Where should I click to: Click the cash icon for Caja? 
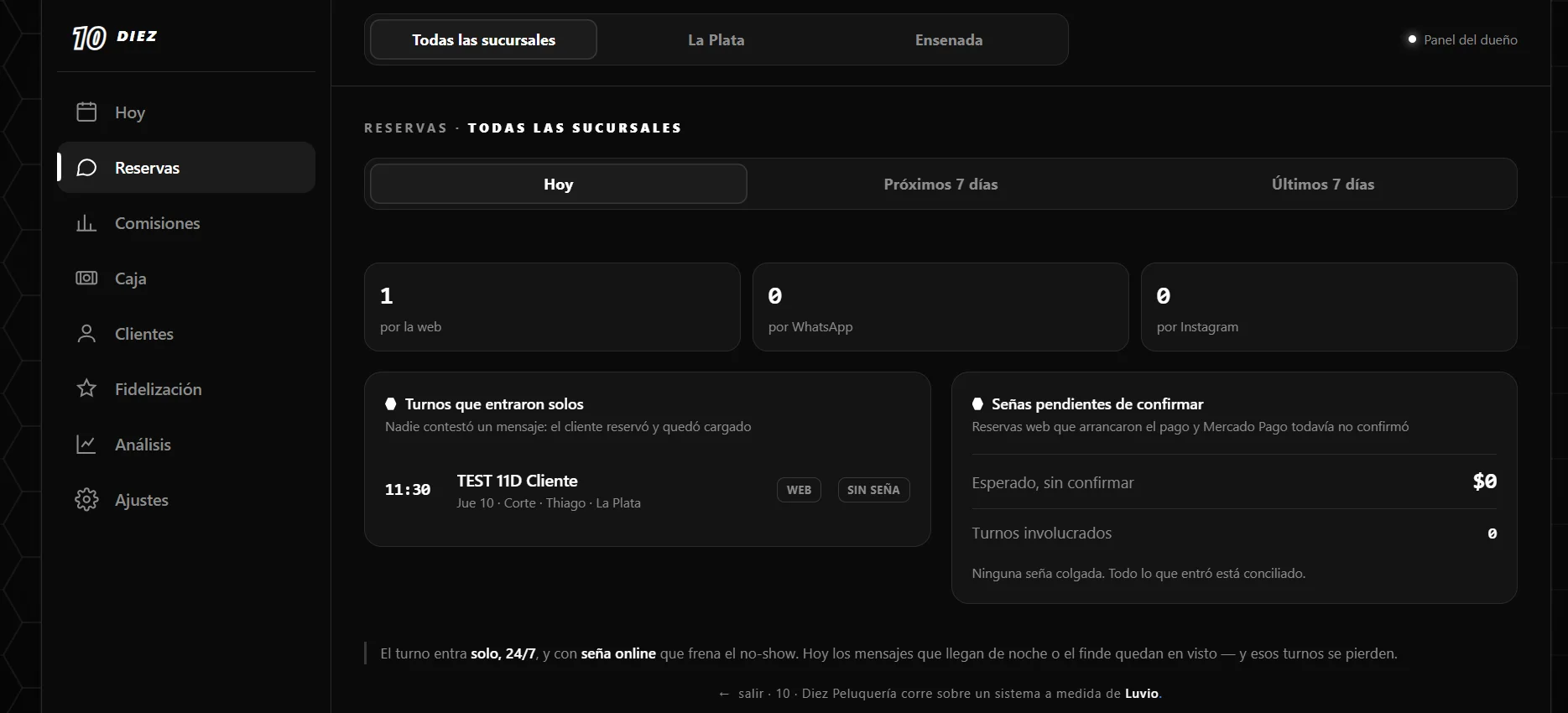pos(86,278)
